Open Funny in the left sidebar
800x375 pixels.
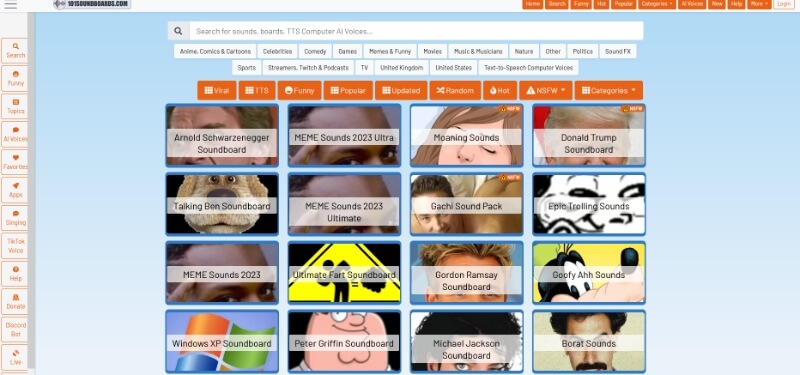[x=15, y=79]
